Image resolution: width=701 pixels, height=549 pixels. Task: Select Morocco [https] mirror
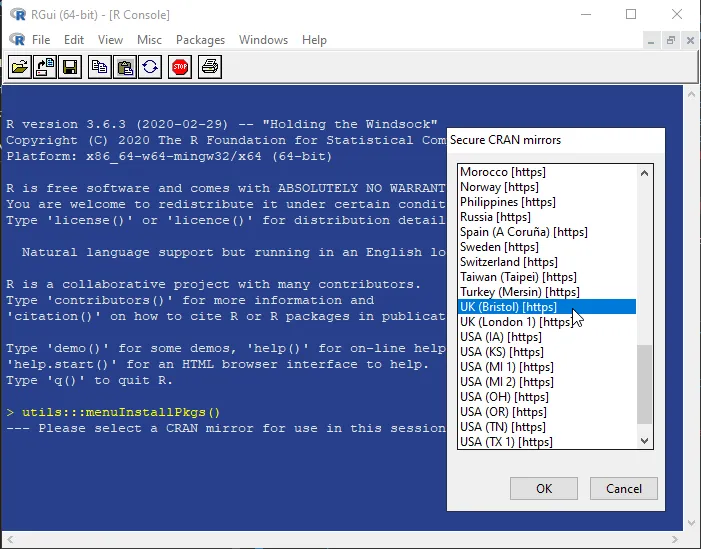547,172
